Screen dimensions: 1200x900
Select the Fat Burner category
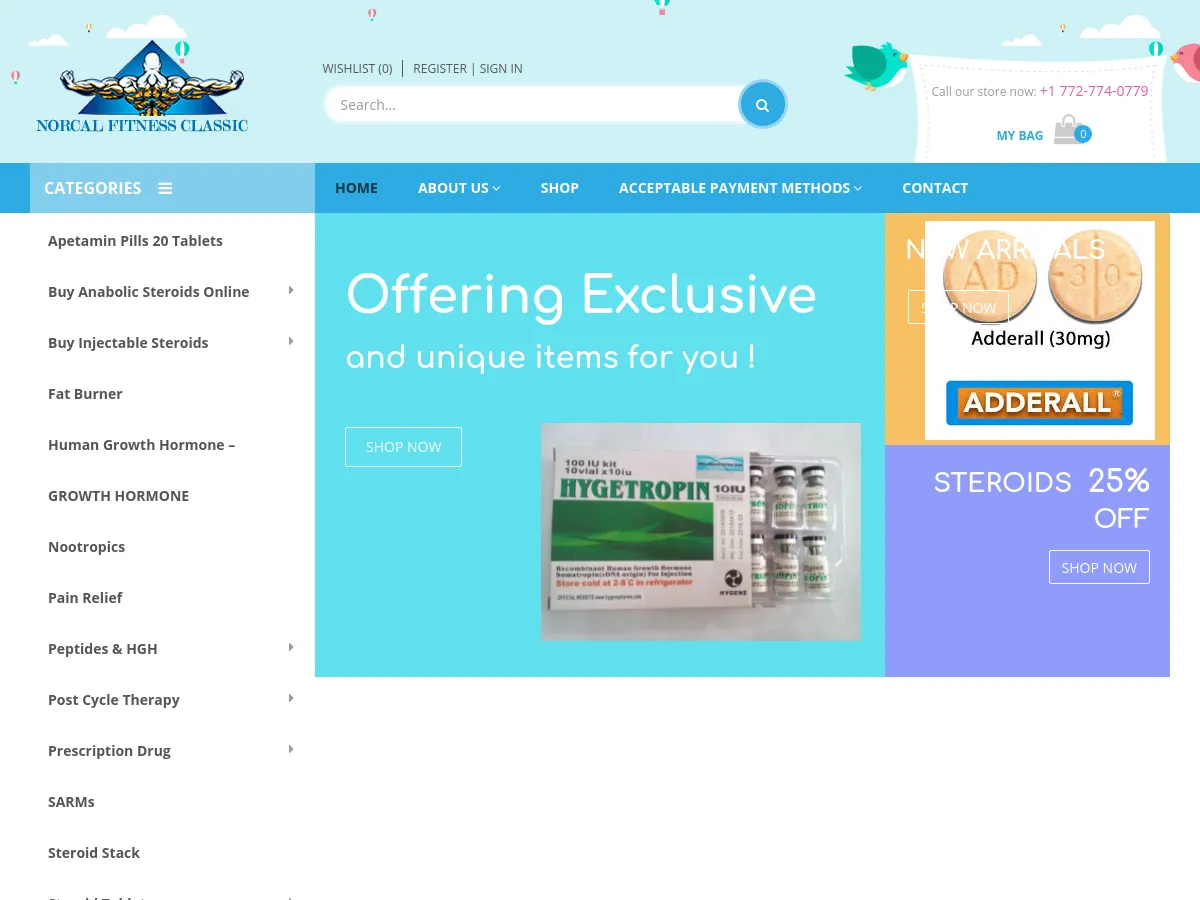(x=85, y=394)
